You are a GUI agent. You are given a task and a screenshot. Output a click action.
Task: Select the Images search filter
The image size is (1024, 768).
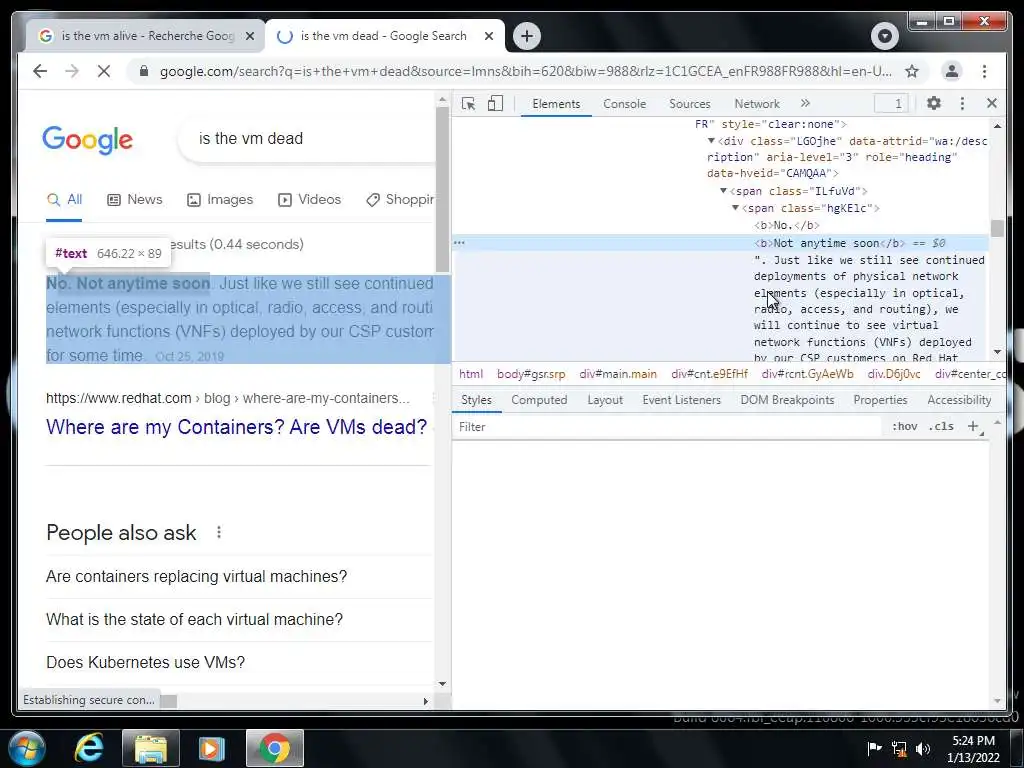pyautogui.click(x=220, y=200)
